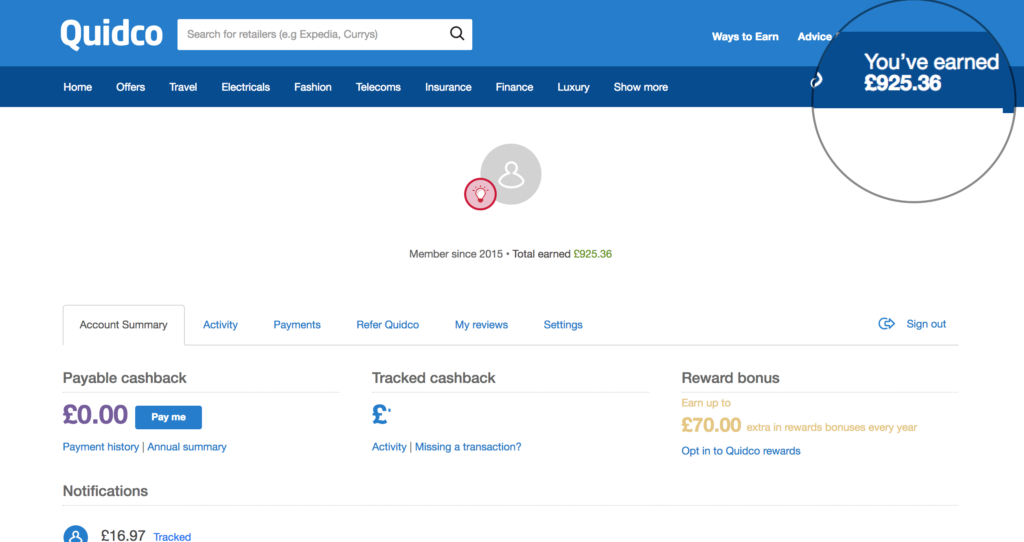Click the Notifications heading

pyautogui.click(x=105, y=491)
